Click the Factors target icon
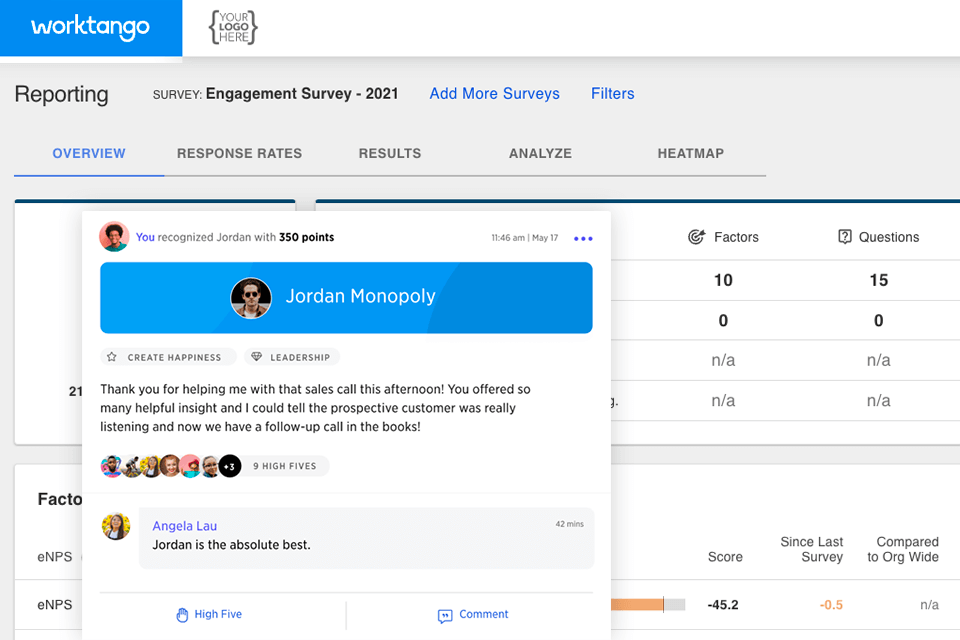This screenshot has width=960, height=640. coord(697,237)
